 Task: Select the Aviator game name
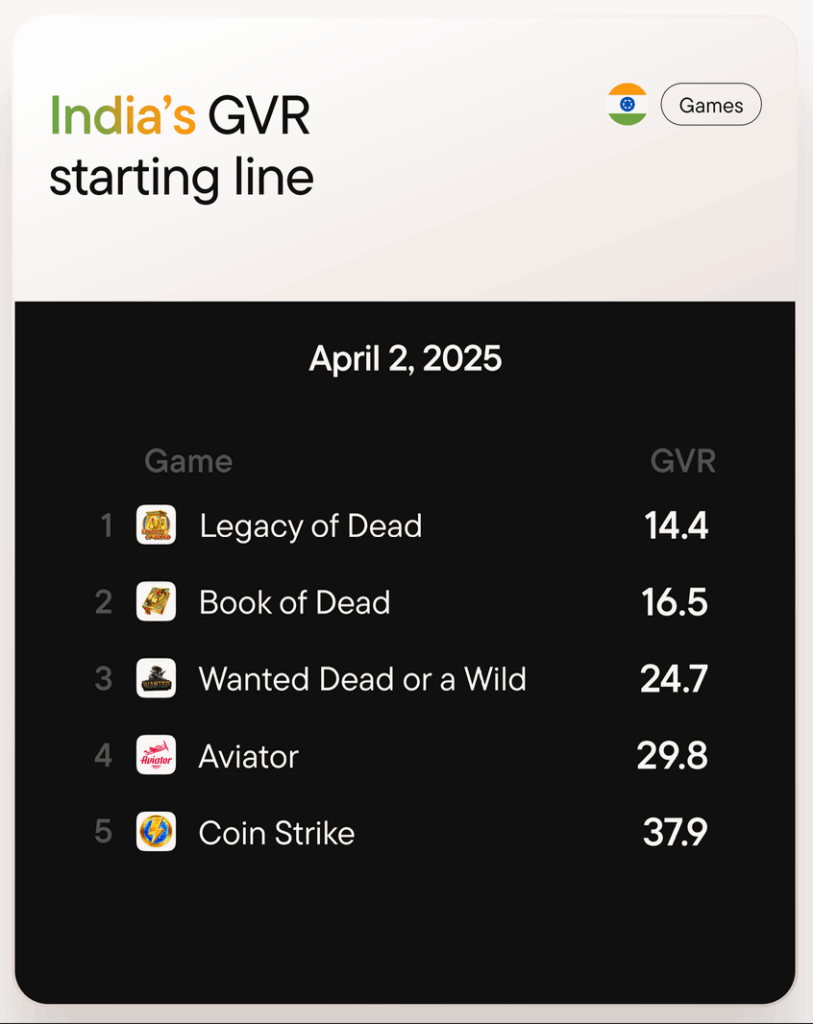tap(248, 756)
